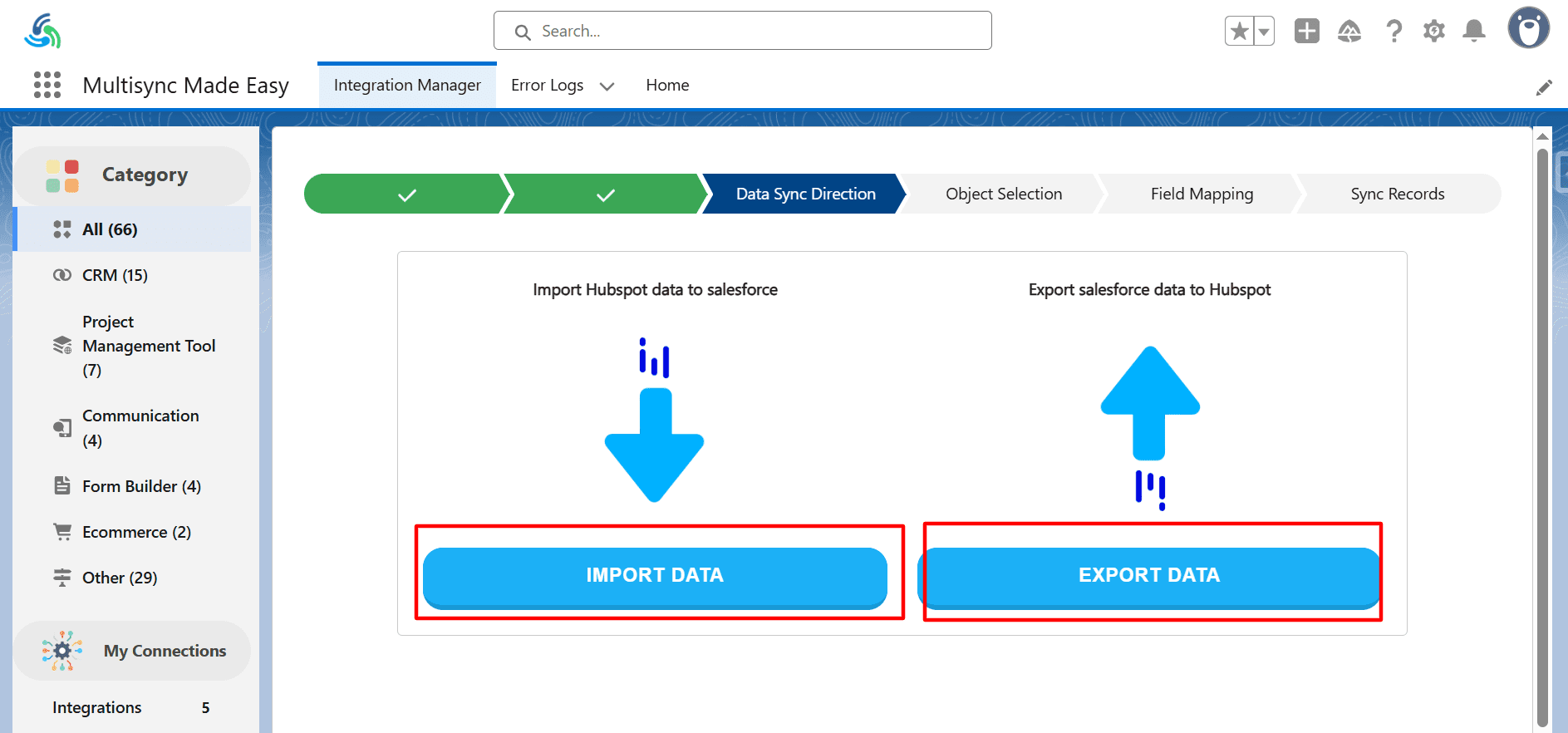Select the CRM (15) category
The height and width of the screenshot is (733, 1568).
tap(115, 275)
